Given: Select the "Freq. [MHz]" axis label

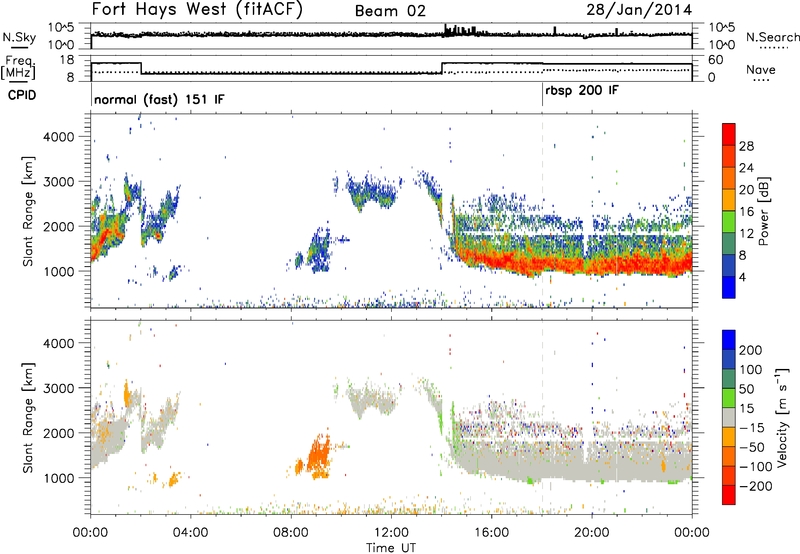Looking at the screenshot, I should coord(18,67).
